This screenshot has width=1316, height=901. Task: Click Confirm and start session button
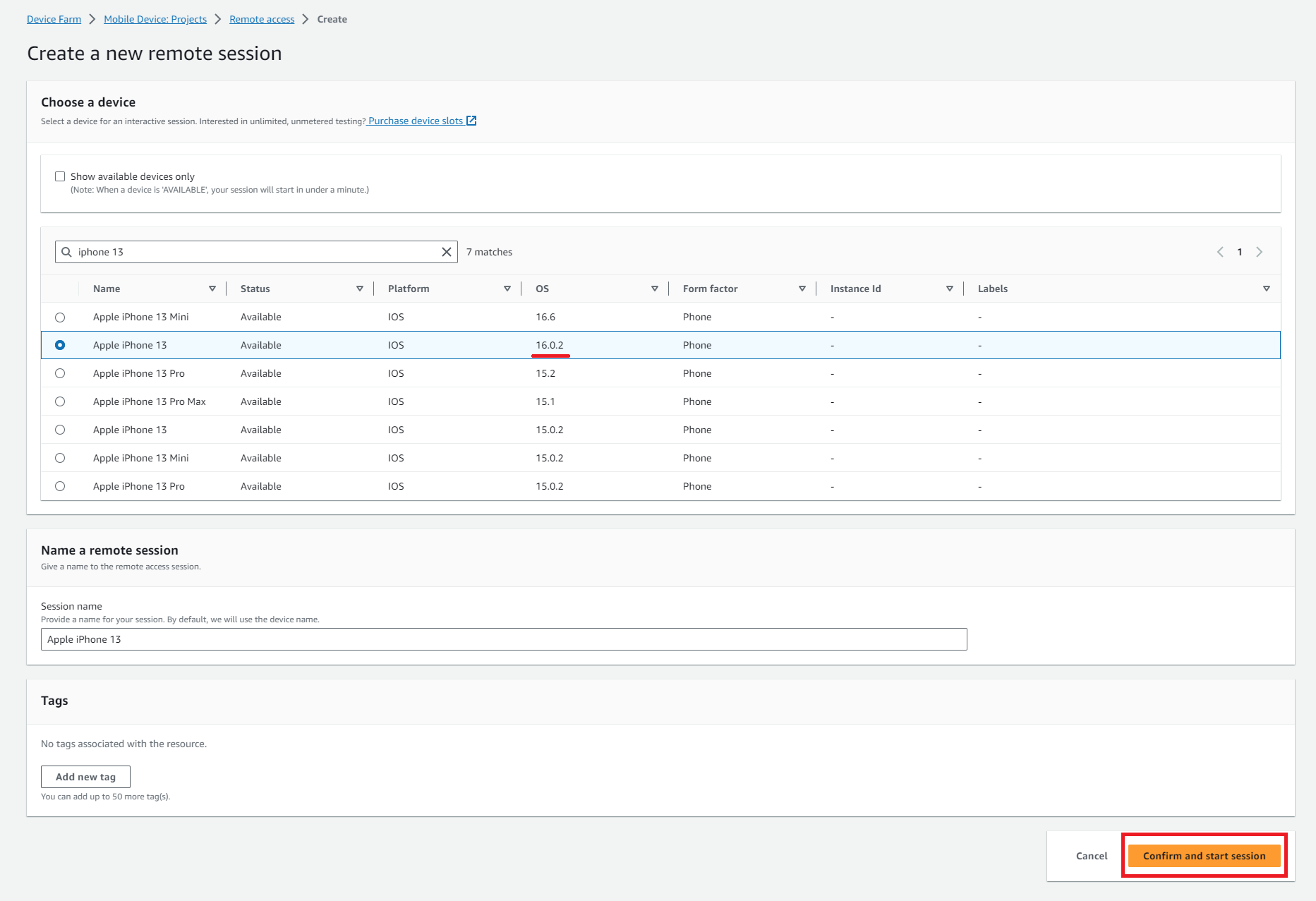click(1204, 856)
